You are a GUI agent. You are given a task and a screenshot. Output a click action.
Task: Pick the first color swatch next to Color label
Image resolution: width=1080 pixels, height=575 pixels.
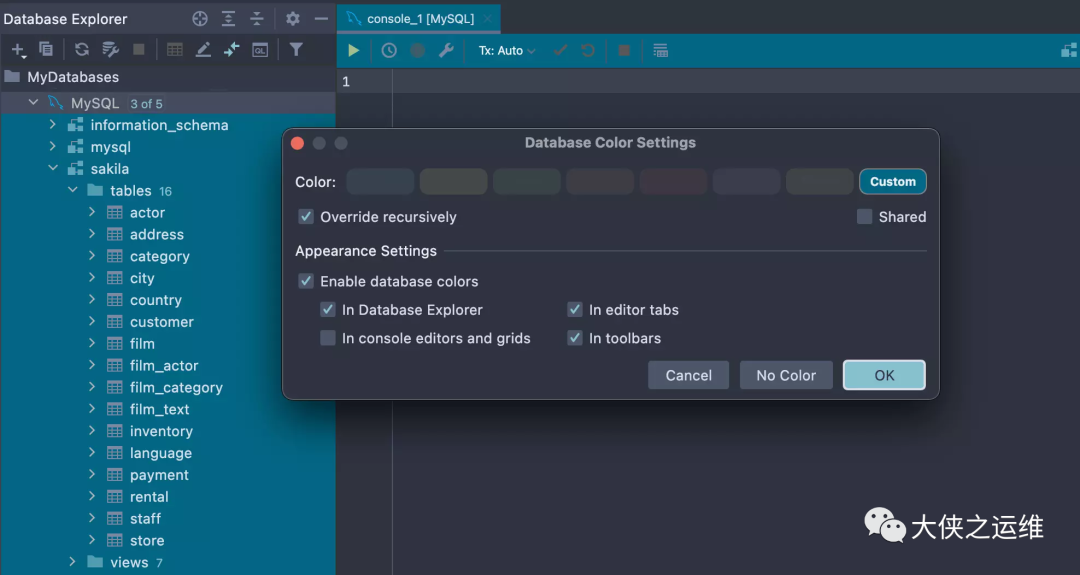click(x=380, y=182)
